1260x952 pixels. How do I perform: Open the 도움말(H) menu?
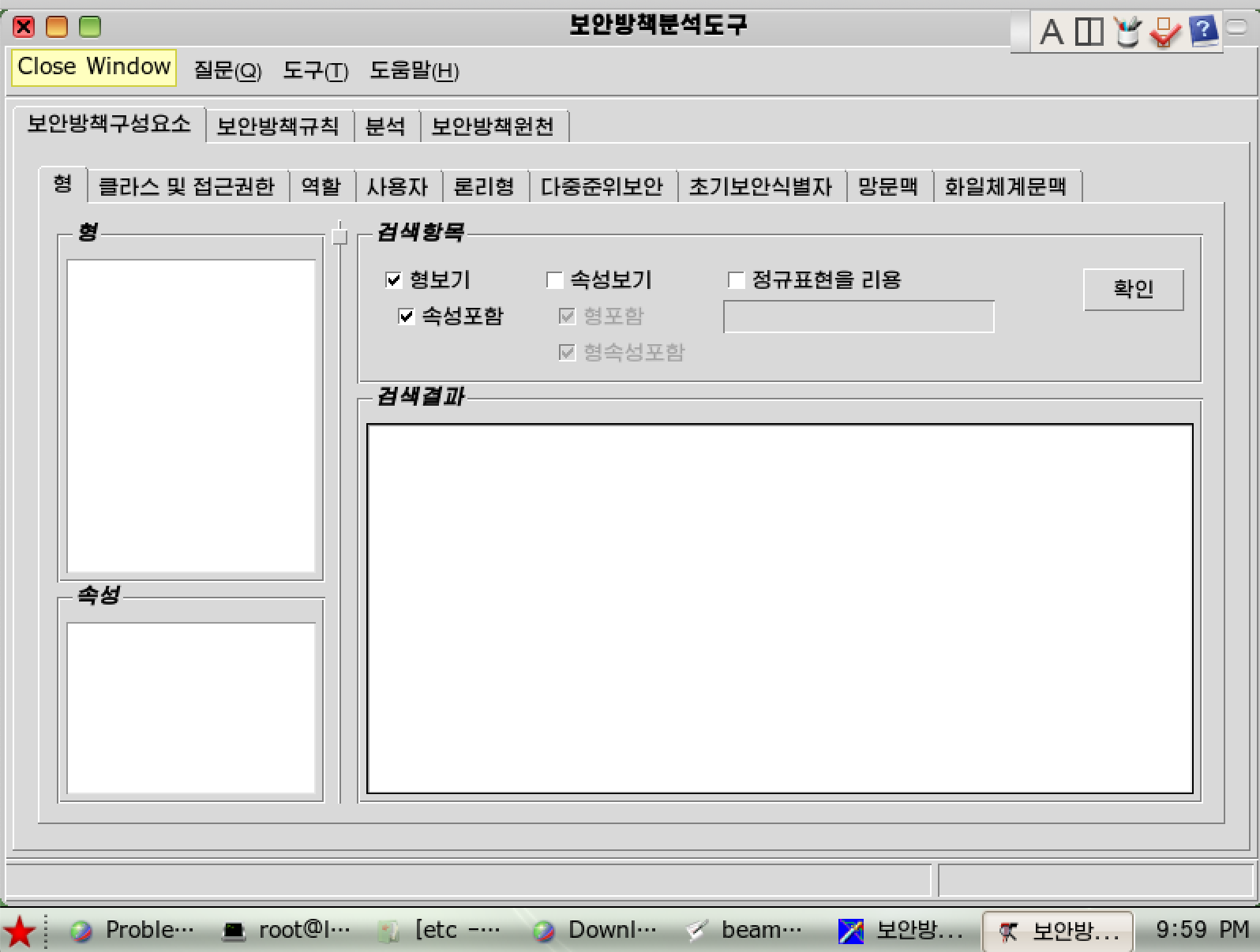tap(414, 70)
